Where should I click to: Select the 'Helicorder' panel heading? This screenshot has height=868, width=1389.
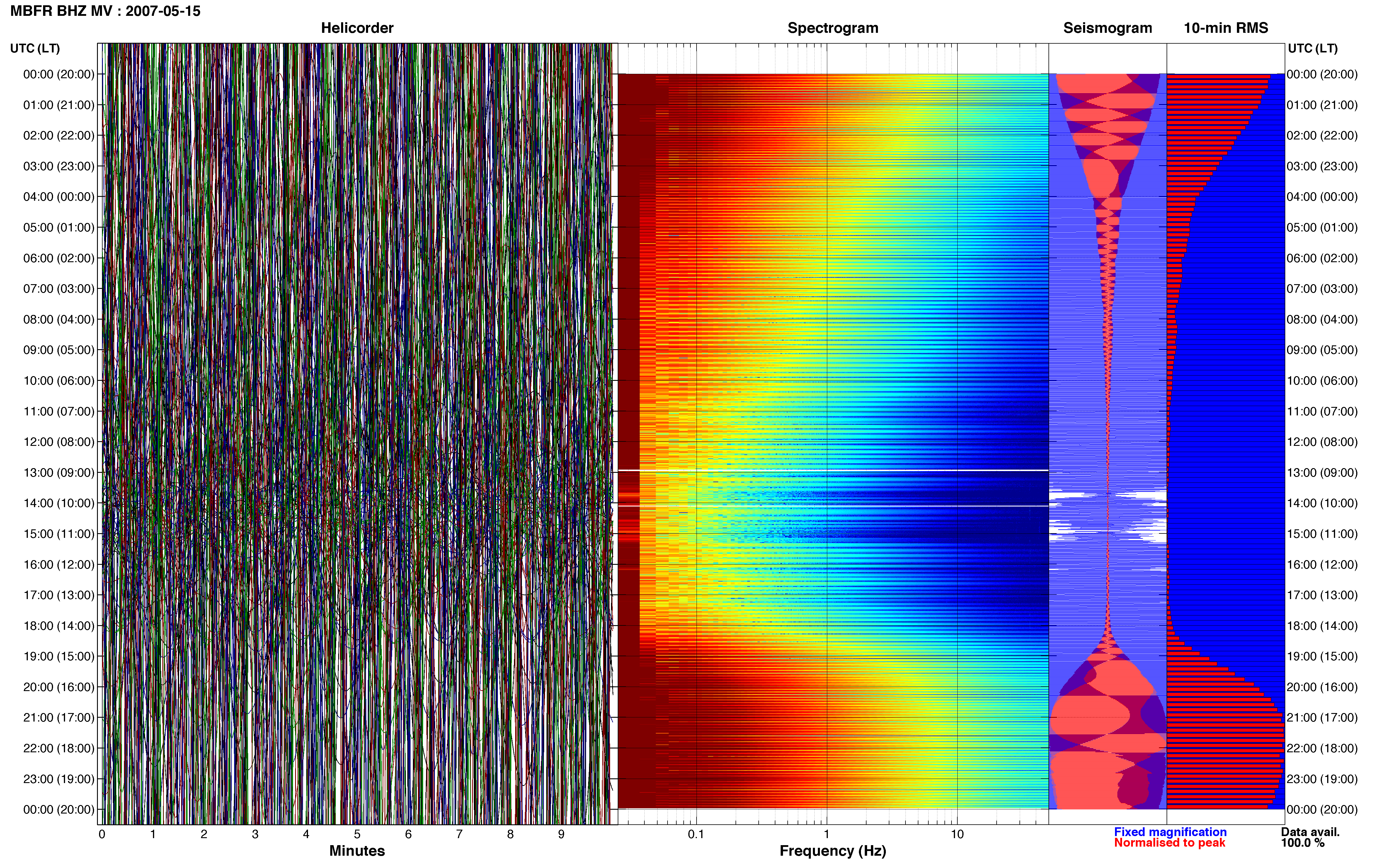pos(357,28)
